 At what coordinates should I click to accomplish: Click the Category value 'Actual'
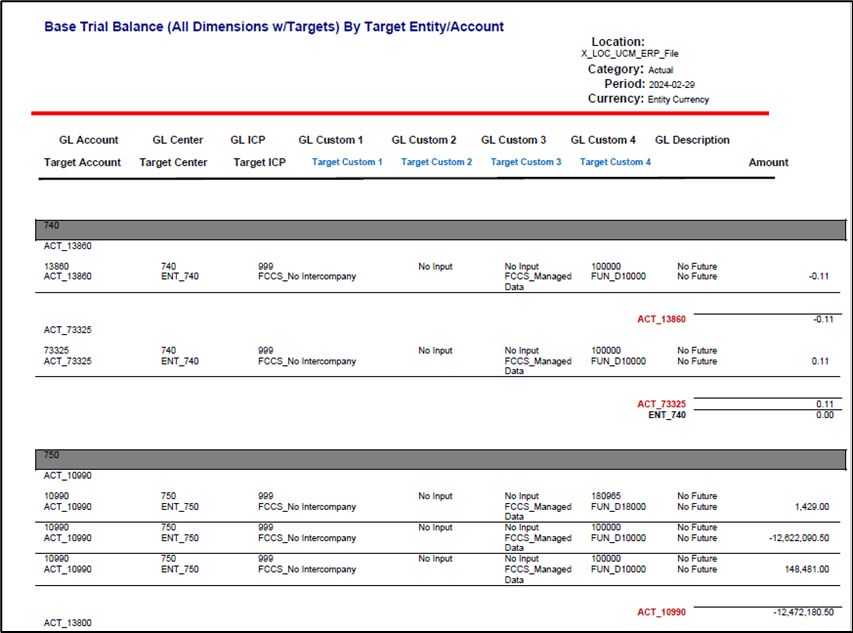pos(660,70)
